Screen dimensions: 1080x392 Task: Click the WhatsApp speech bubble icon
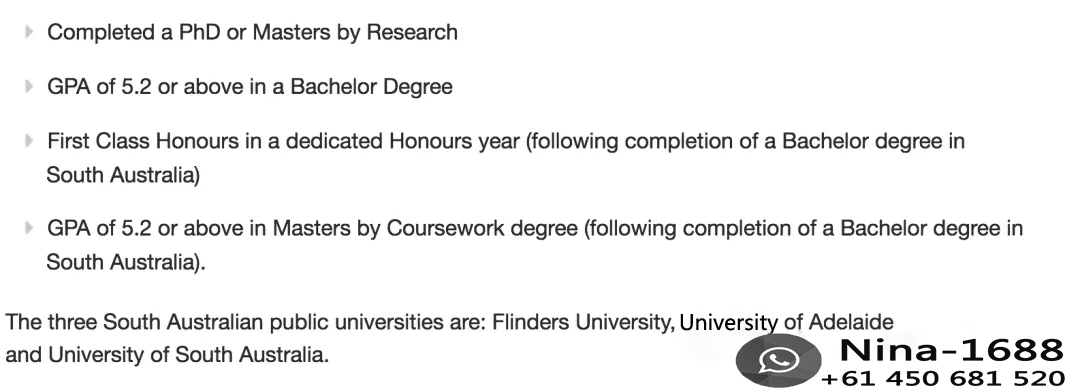778,360
